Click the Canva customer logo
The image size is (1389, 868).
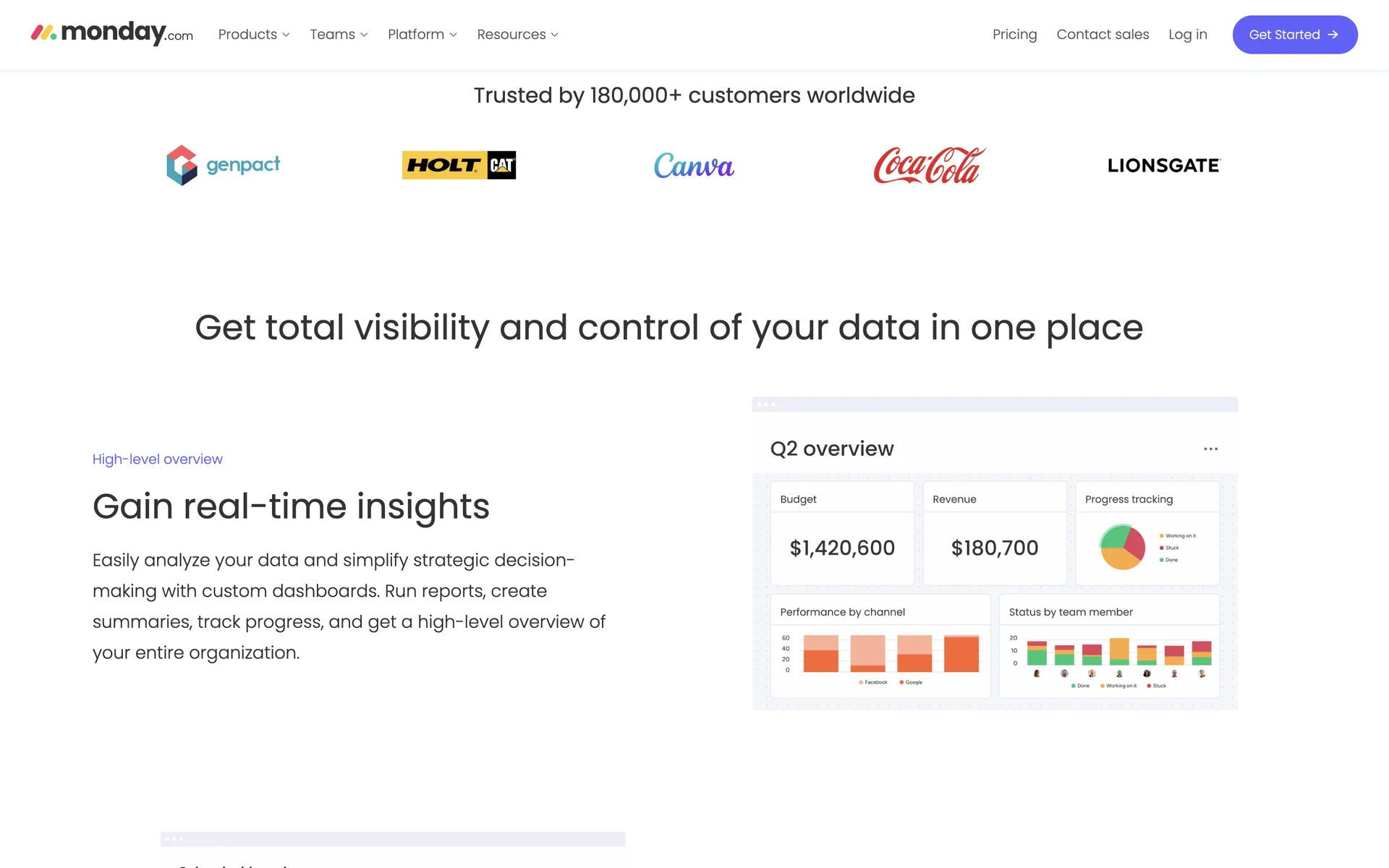[x=694, y=166]
